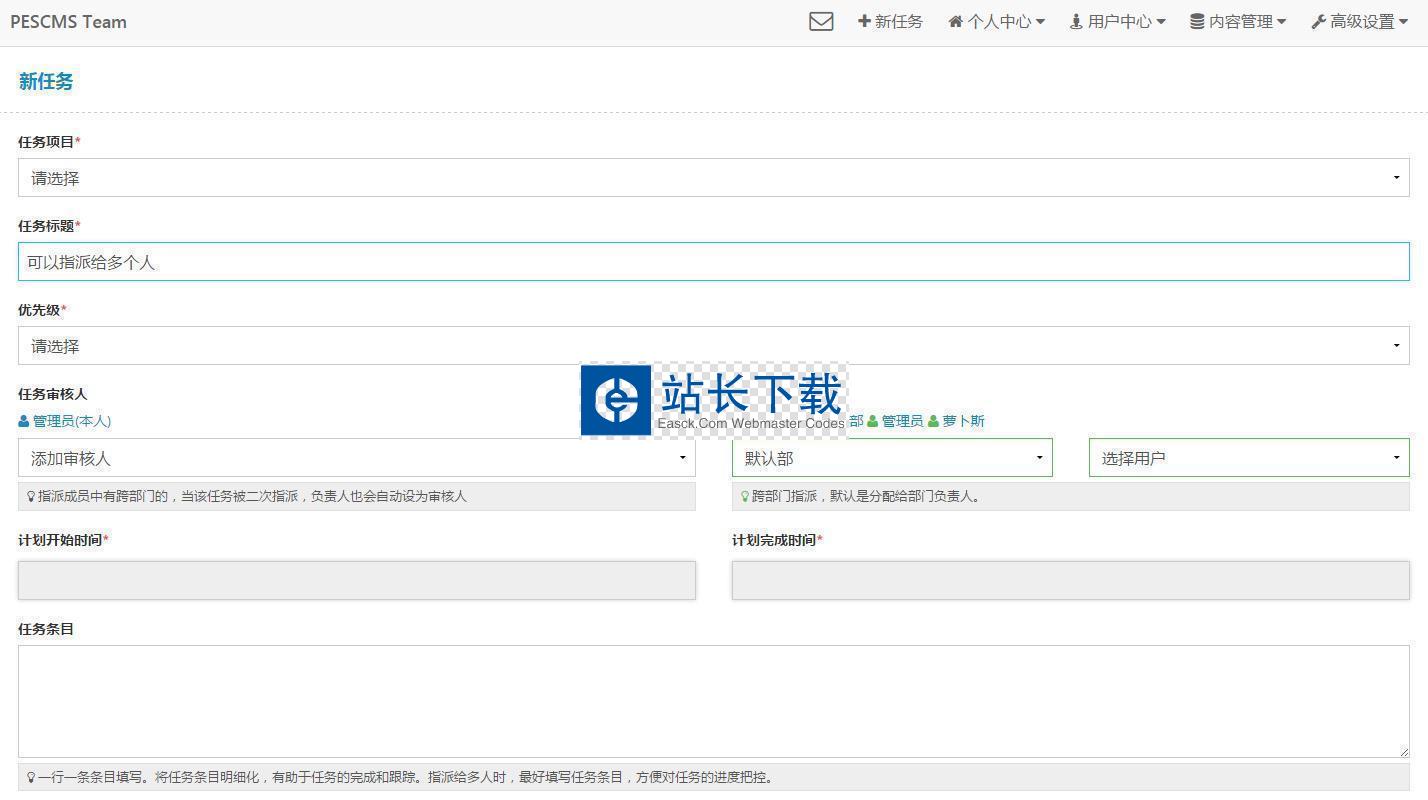Viewport: 1428px width, 800px height.
Task: Click the 萝卜斯 assignee link
Action: pos(963,421)
